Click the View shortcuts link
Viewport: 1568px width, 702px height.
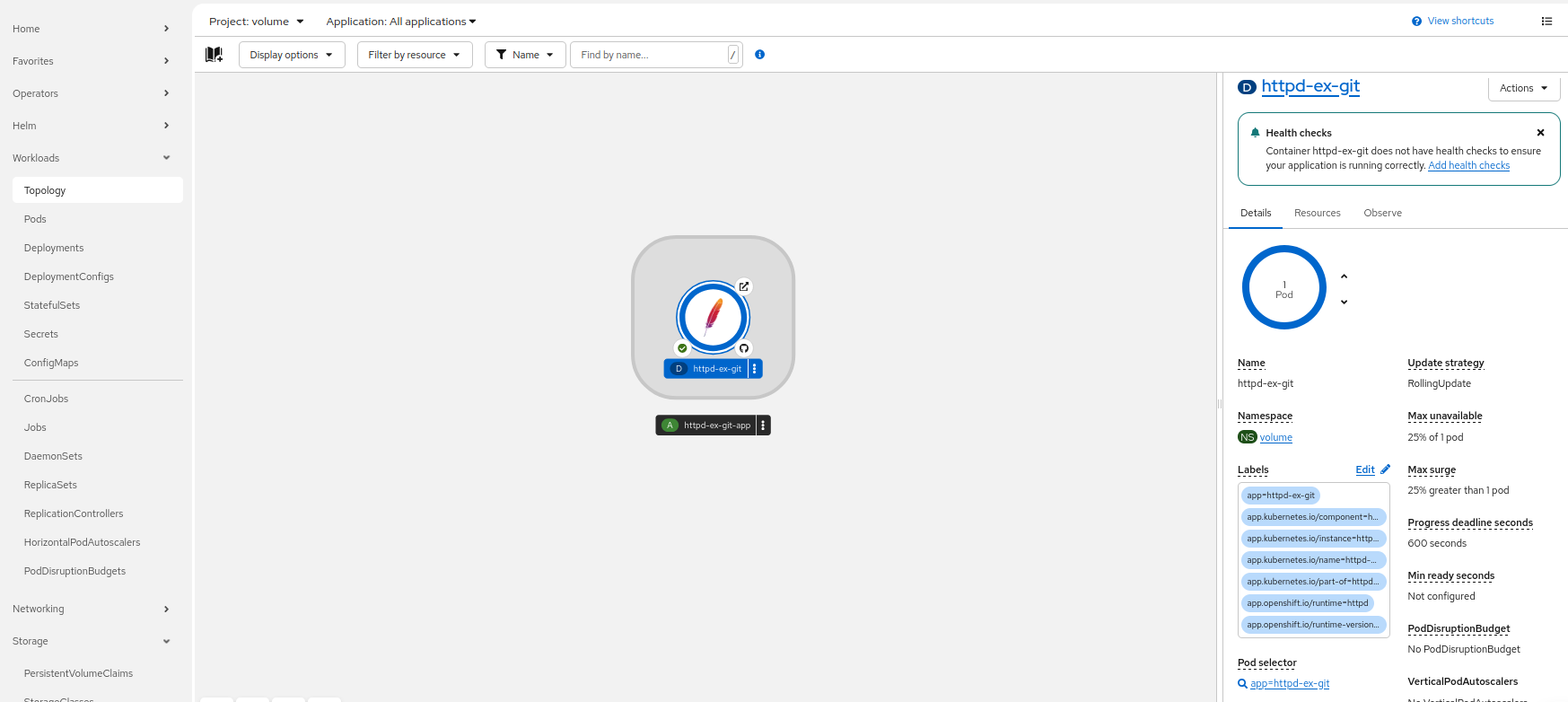(1460, 22)
